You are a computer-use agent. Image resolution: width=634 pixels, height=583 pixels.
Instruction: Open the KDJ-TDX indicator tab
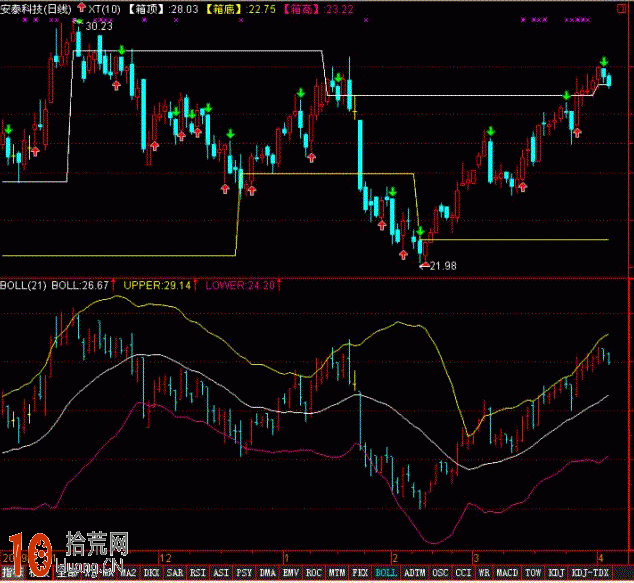590,573
